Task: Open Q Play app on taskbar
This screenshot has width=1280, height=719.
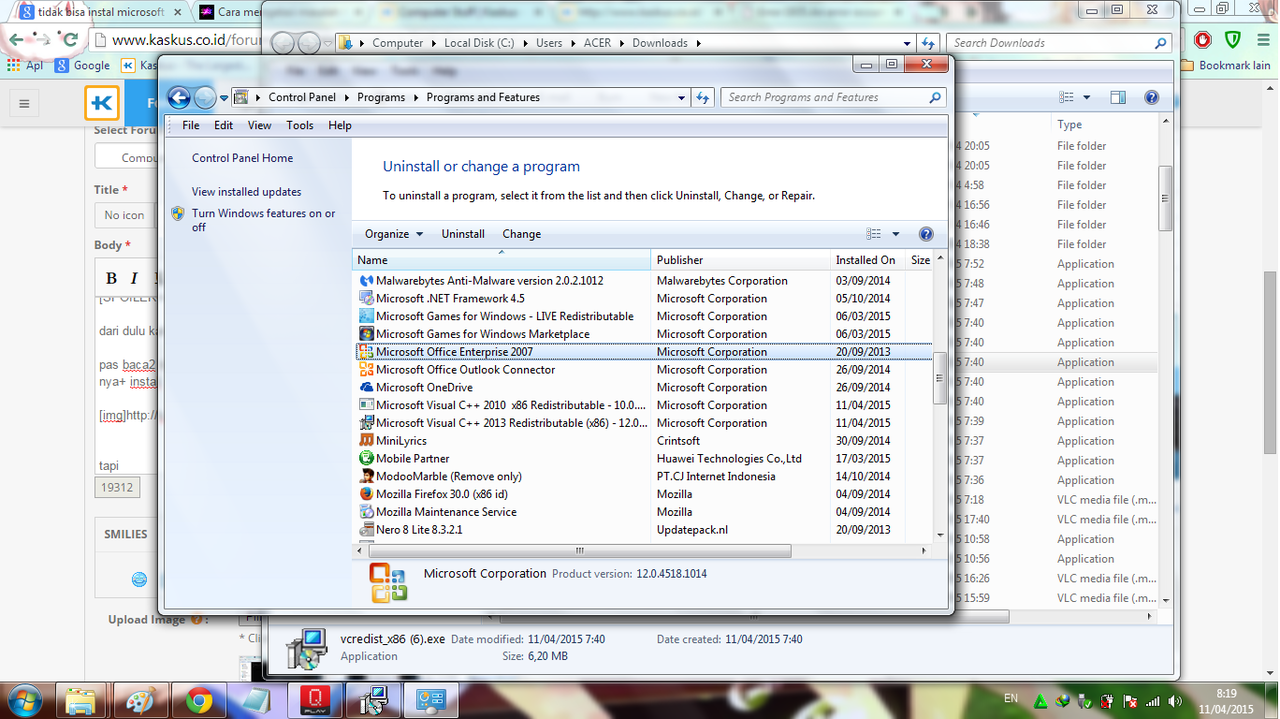Action: [x=315, y=699]
